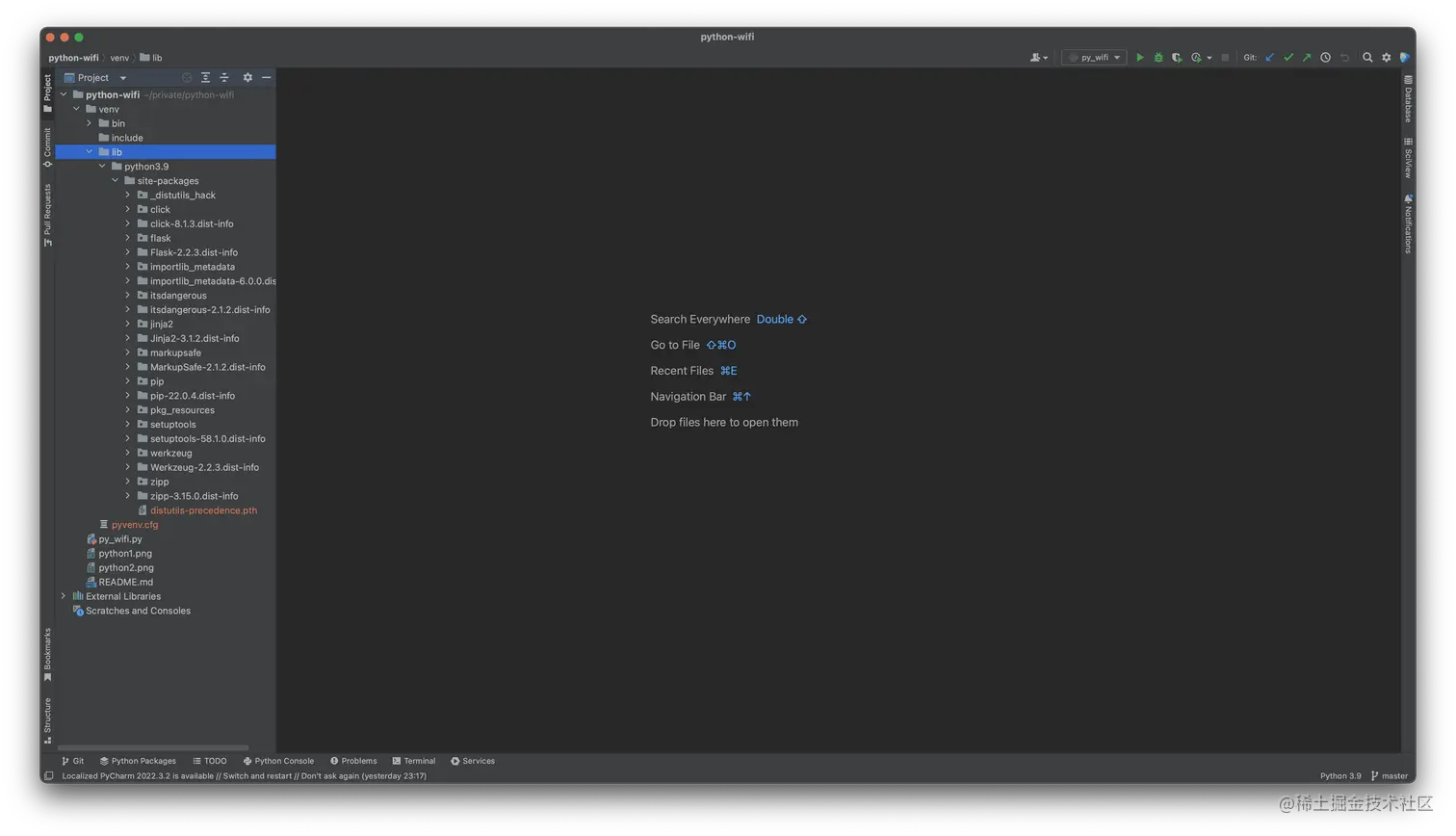
Task: Click Project tree horizontal scrollbar
Action: (153, 748)
